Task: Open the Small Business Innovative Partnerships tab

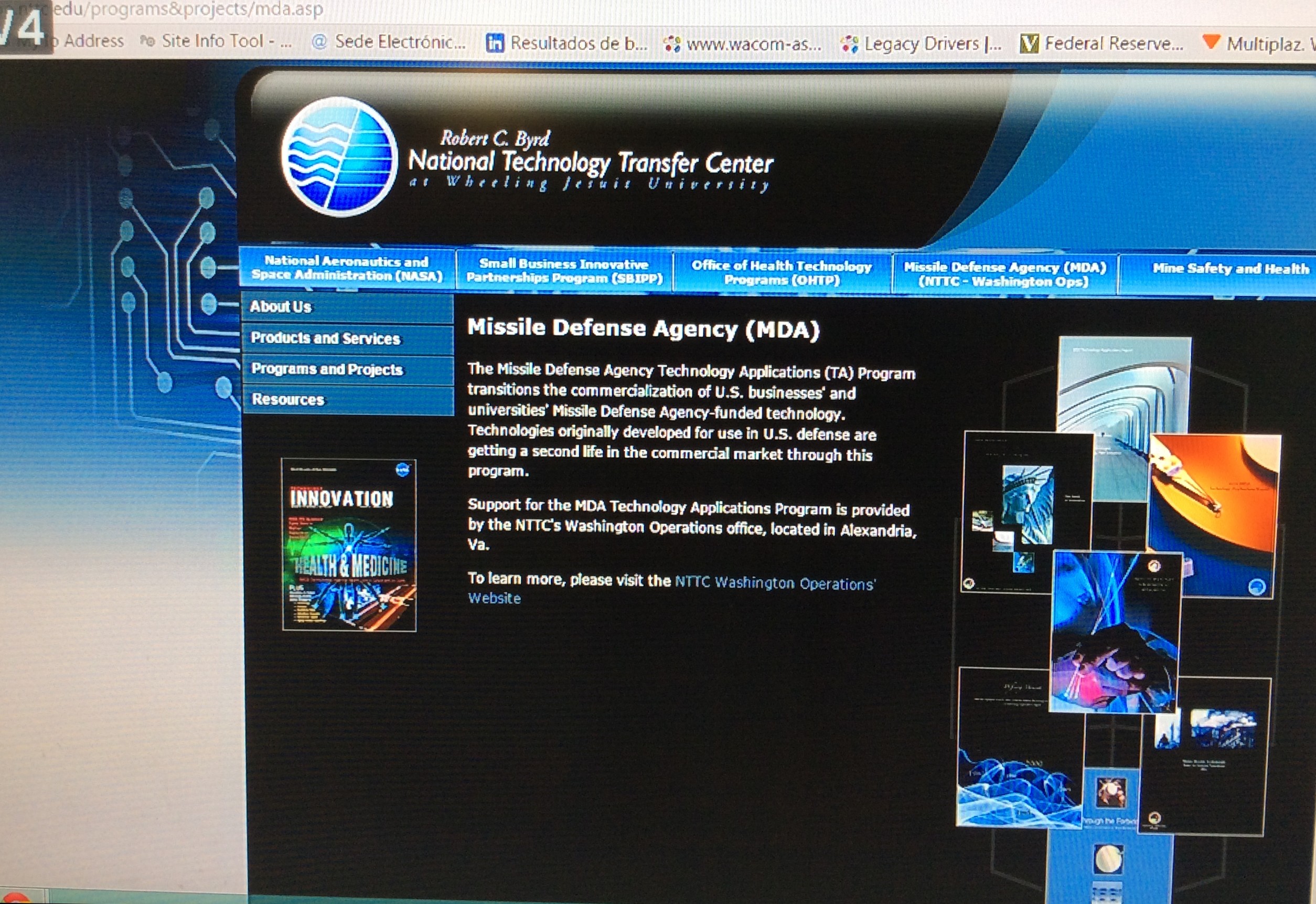Action: [x=564, y=271]
